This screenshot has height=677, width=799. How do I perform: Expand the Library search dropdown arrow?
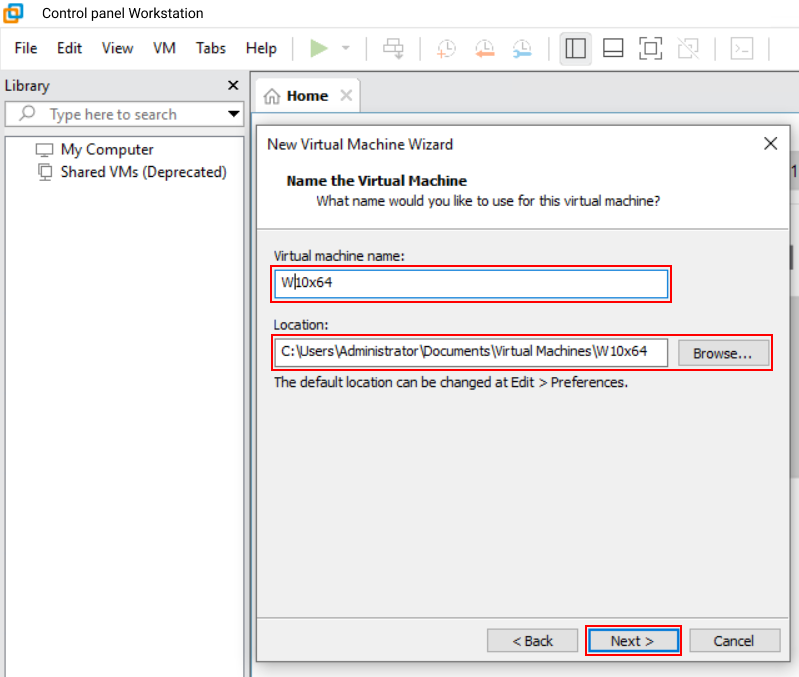[x=234, y=114]
